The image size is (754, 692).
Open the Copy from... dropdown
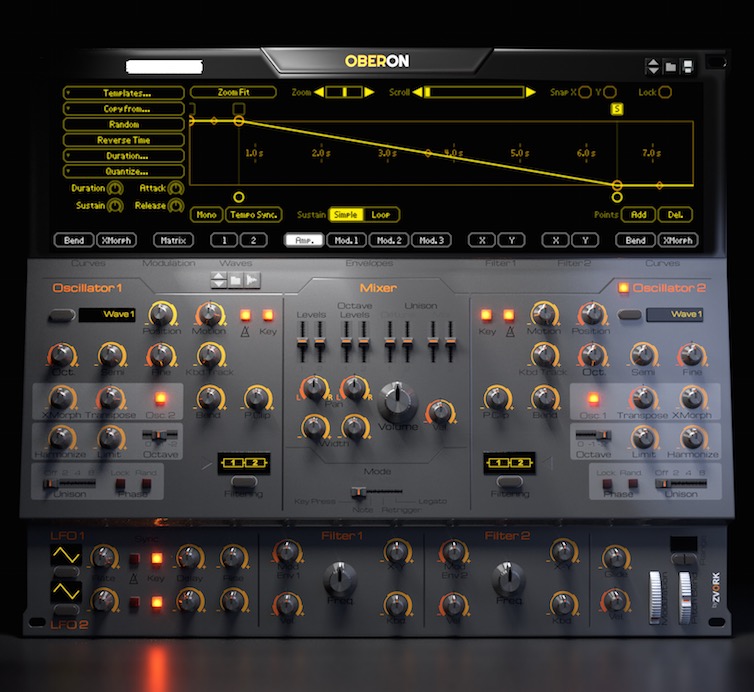pos(124,109)
